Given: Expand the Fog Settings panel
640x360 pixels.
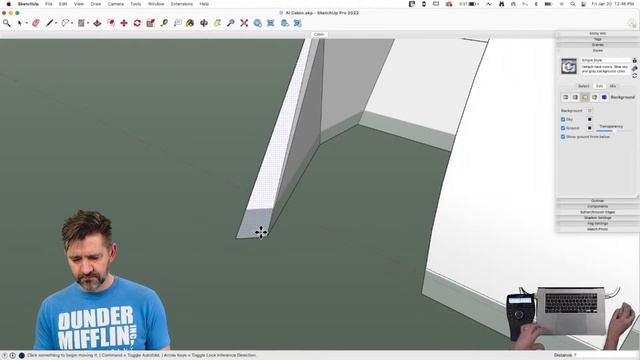Looking at the screenshot, I should 597,224.
